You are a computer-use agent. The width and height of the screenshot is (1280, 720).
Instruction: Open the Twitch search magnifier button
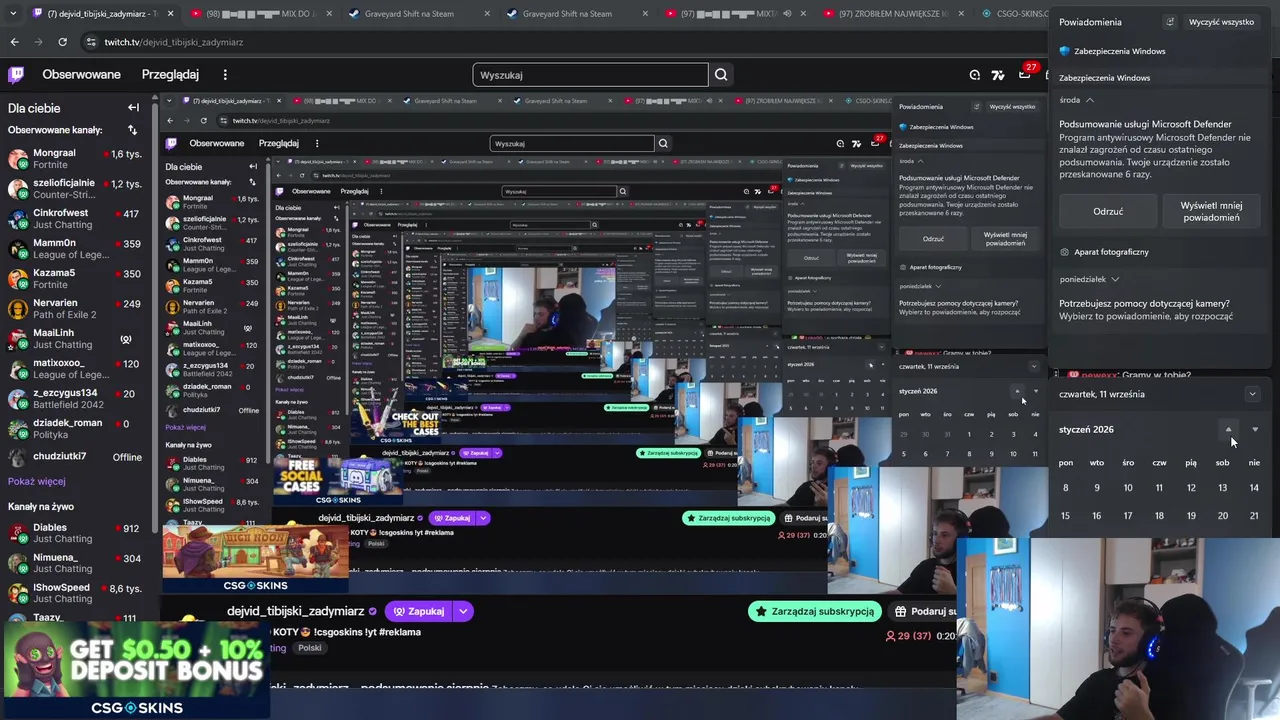[x=721, y=75]
